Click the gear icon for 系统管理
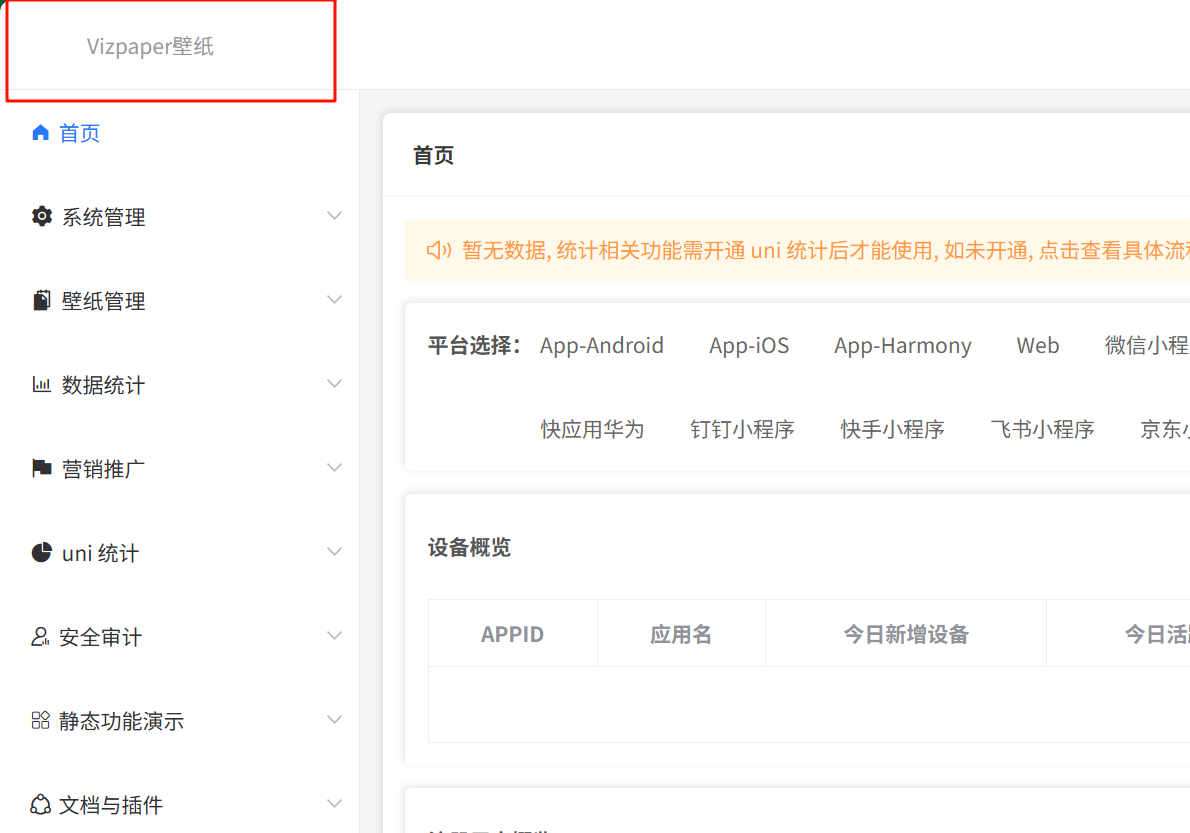The image size is (1190, 833). coord(42,216)
